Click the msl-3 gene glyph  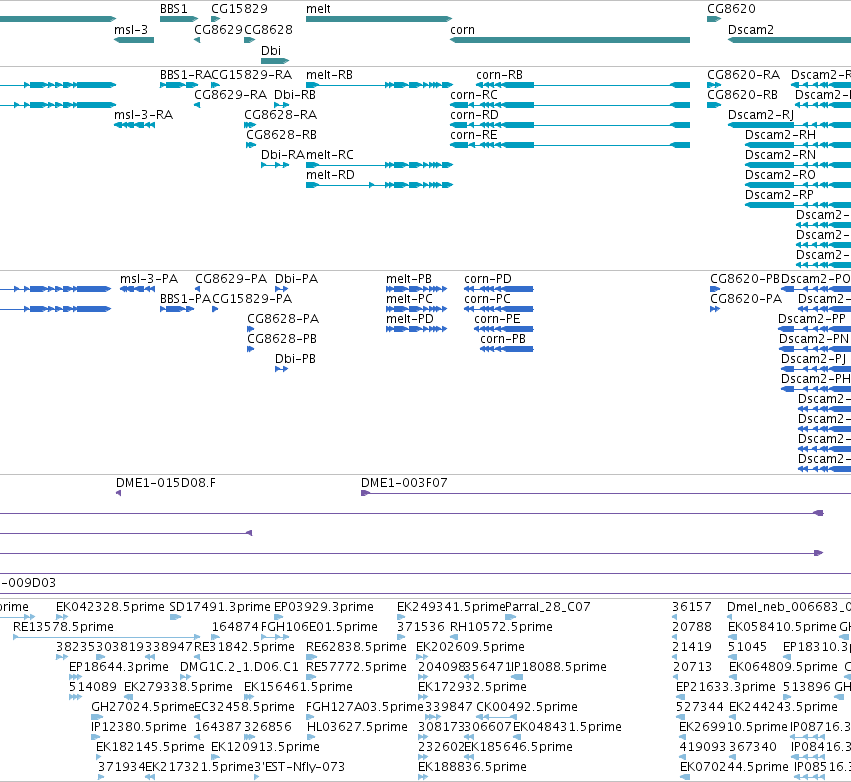pyautogui.click(x=134, y=40)
